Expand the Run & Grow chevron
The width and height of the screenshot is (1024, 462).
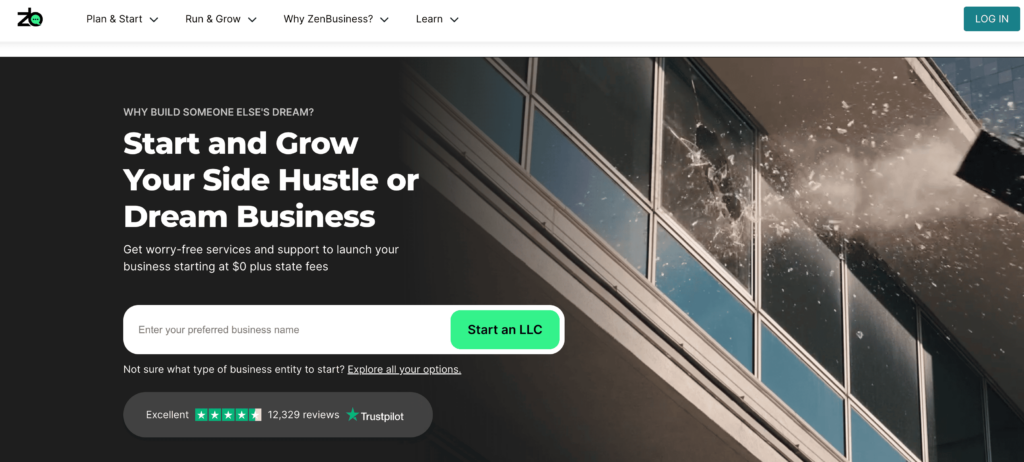[252, 20]
